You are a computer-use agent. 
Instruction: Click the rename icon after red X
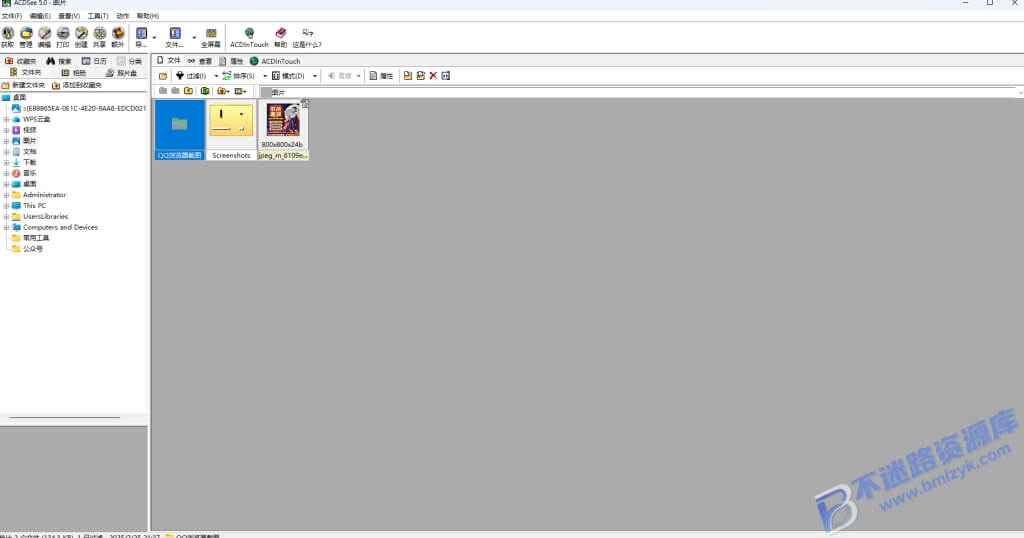pos(445,76)
